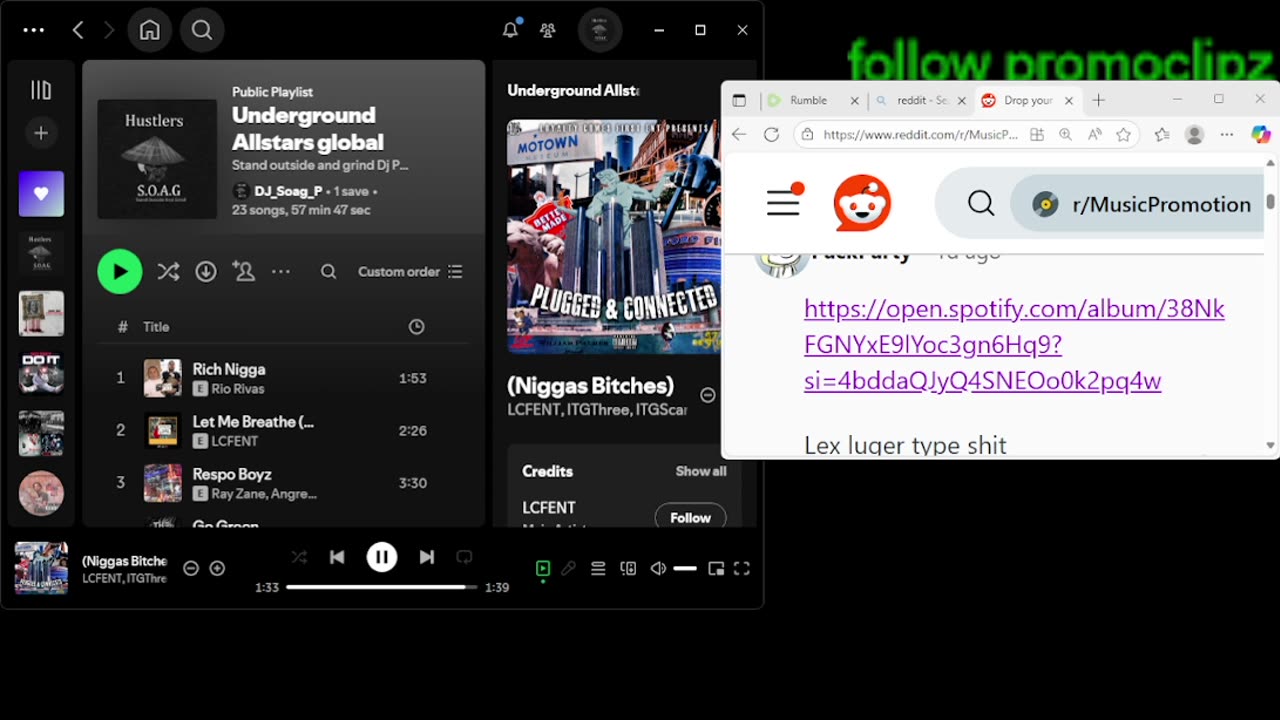The height and width of the screenshot is (720, 1280).
Task: Connect to a device
Action: [x=628, y=568]
